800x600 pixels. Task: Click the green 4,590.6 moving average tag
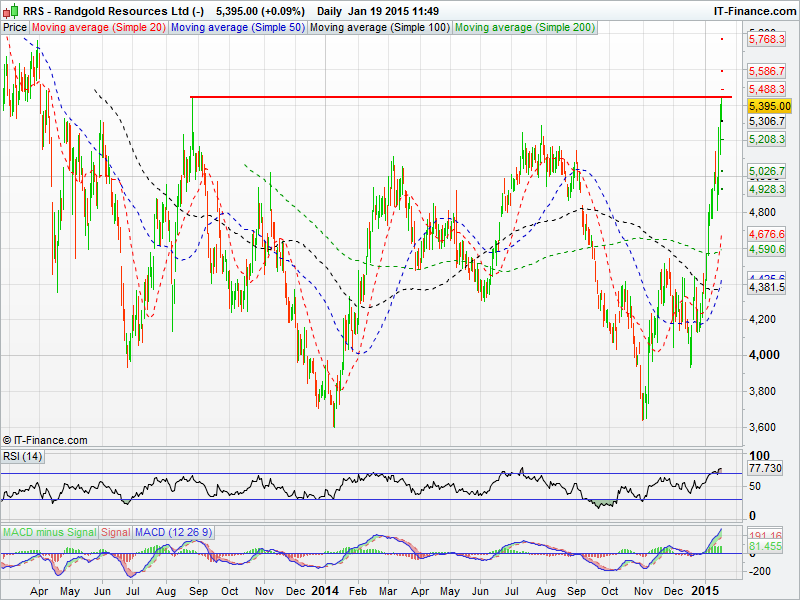pyautogui.click(x=769, y=249)
